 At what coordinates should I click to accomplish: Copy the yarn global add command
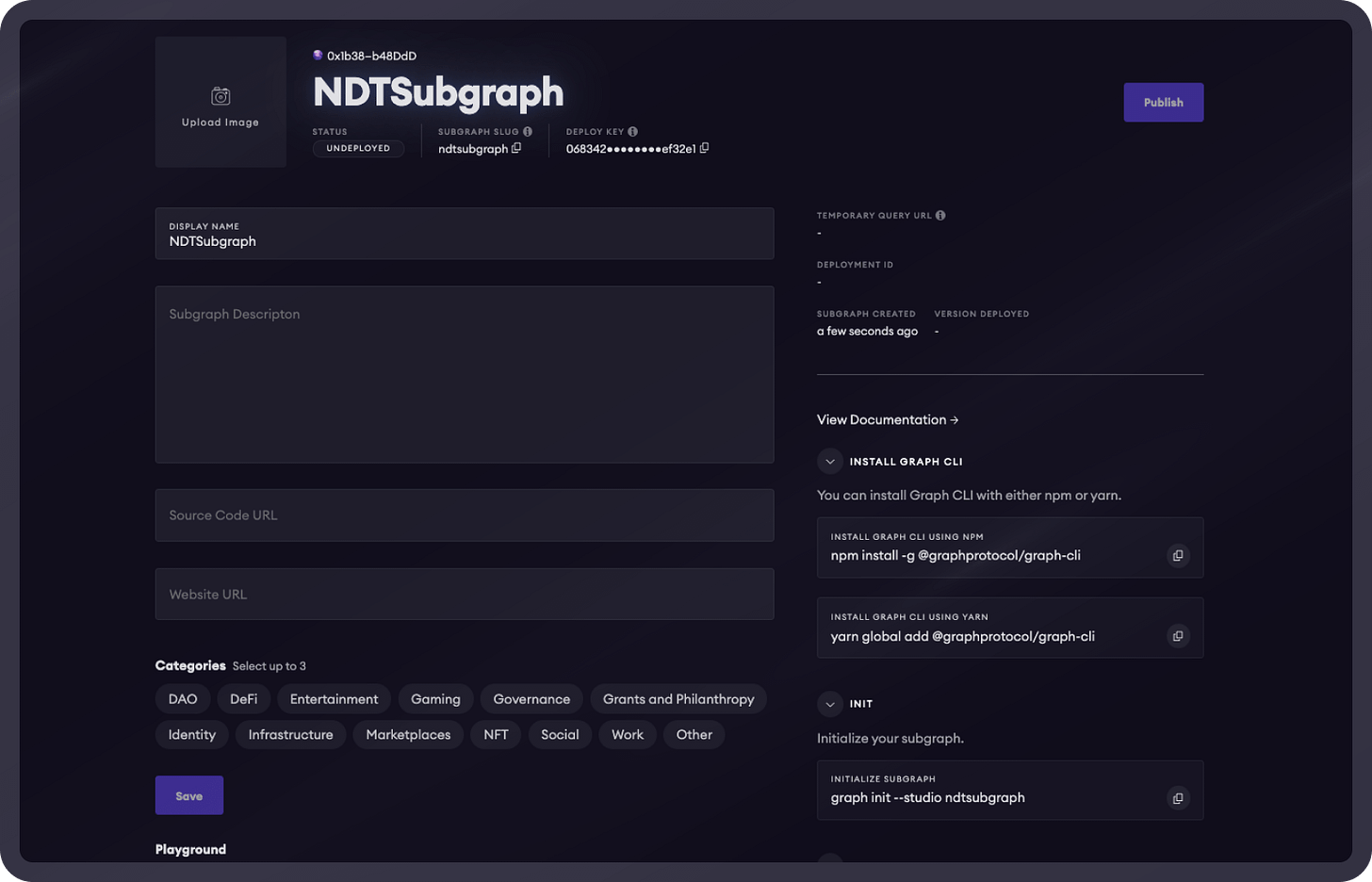point(1178,636)
